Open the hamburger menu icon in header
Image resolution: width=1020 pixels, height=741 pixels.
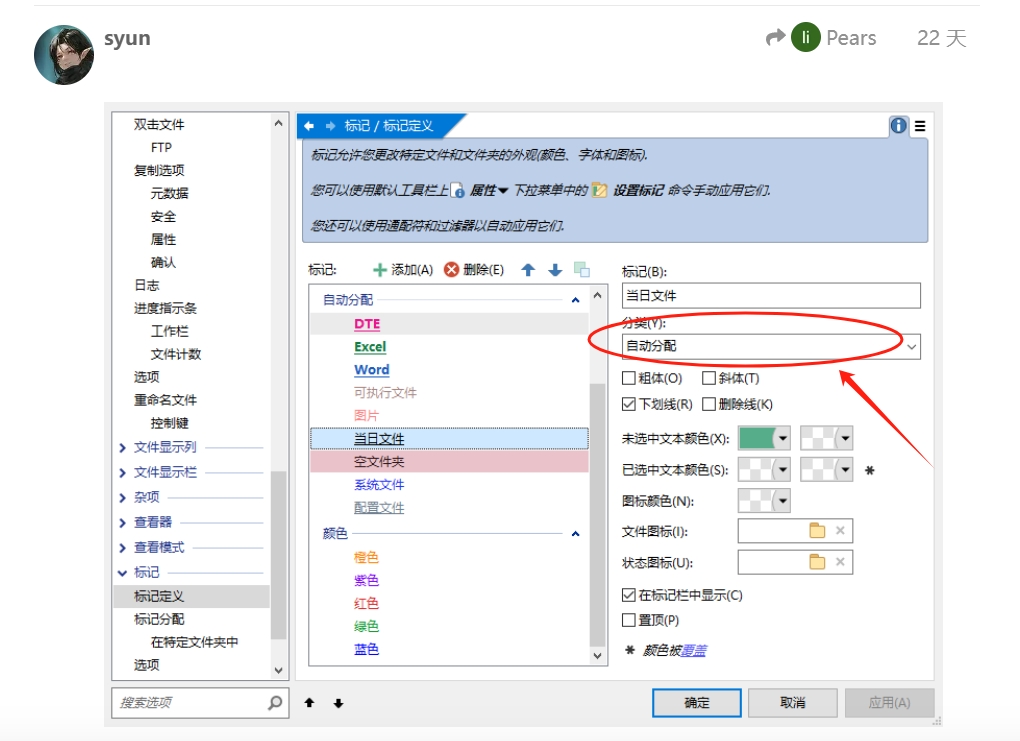pyautogui.click(x=920, y=126)
